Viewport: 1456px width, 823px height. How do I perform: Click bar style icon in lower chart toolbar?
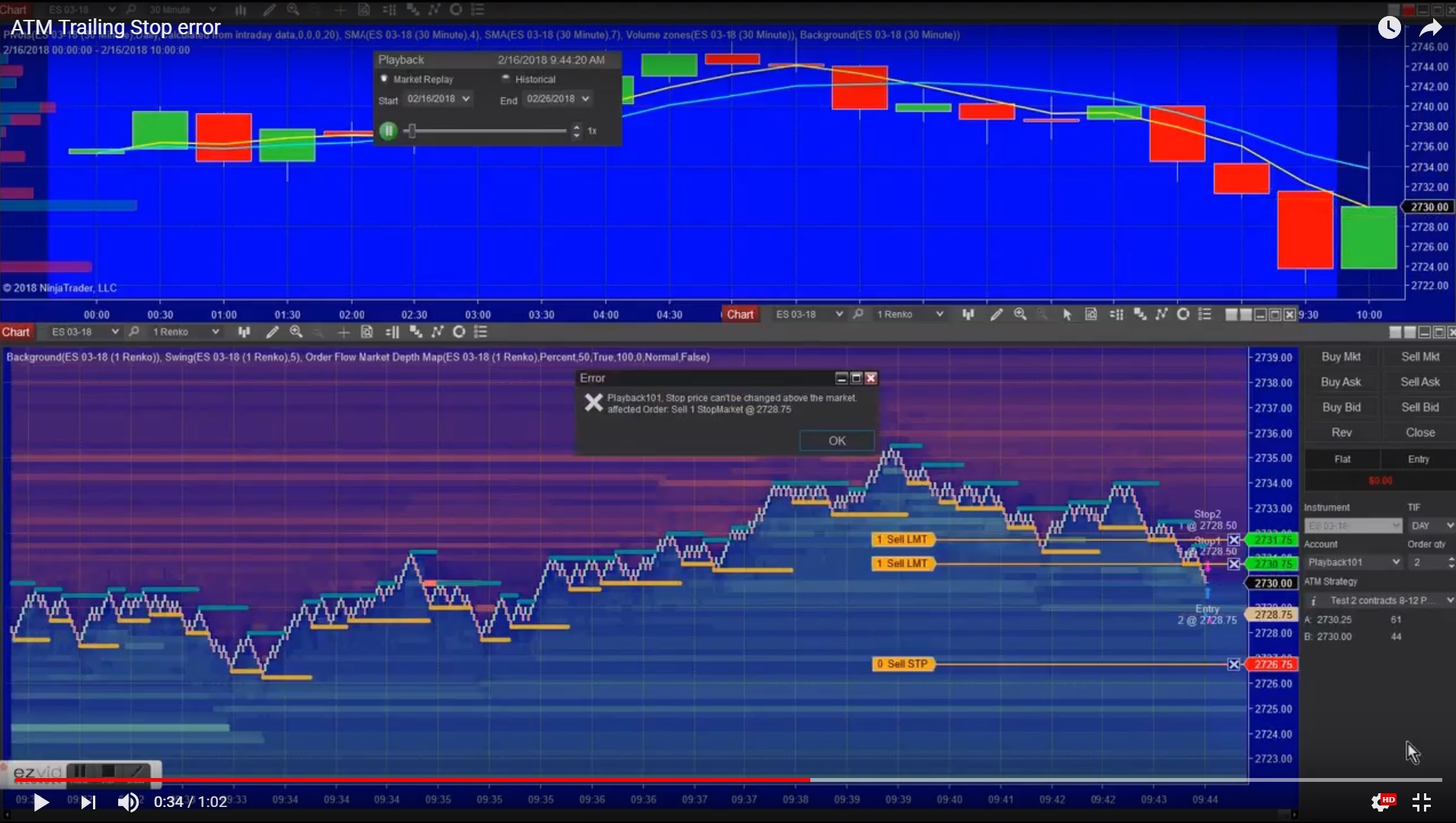pos(244,332)
